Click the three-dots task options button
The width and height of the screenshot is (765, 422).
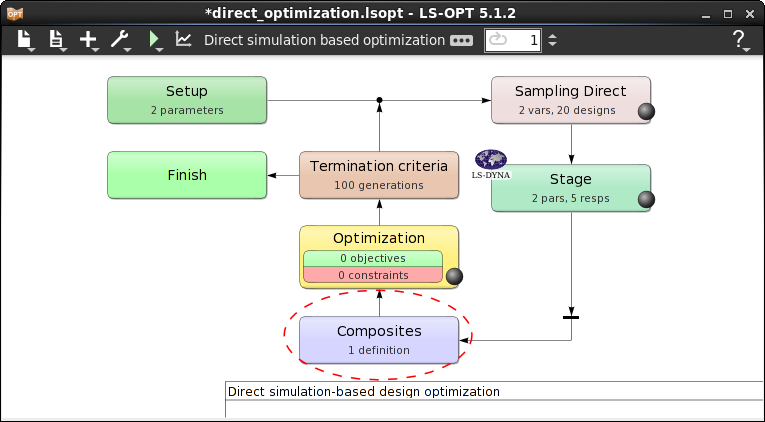click(x=461, y=40)
